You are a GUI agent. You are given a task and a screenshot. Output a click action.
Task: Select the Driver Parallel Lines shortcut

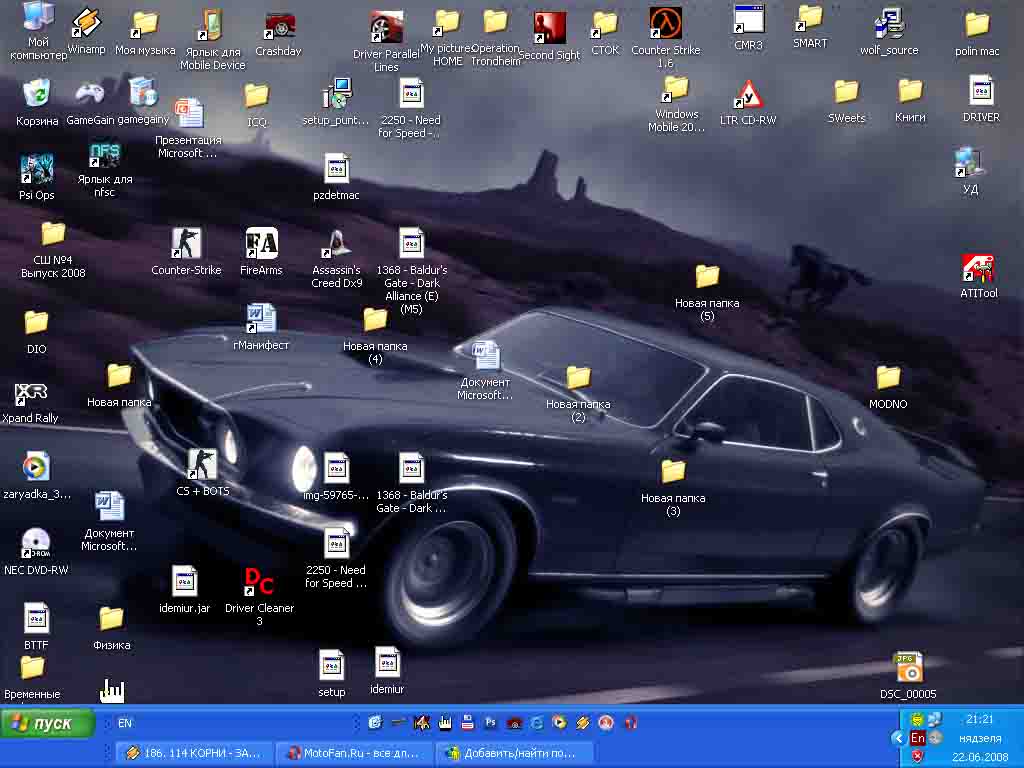pyautogui.click(x=386, y=27)
